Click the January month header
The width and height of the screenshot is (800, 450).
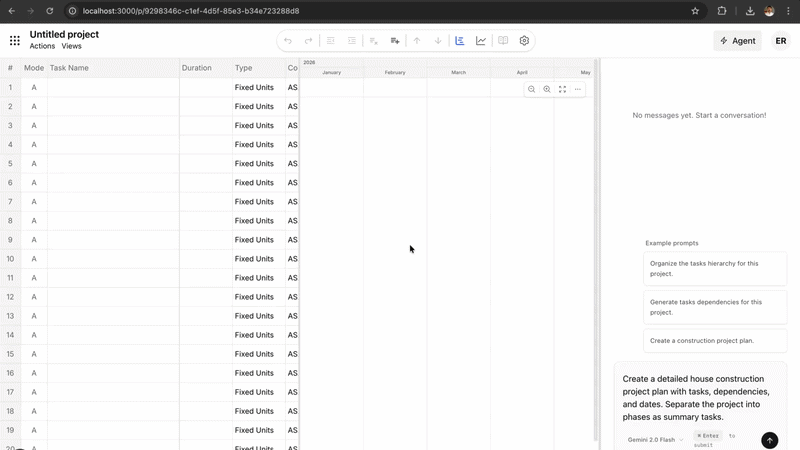point(332,72)
